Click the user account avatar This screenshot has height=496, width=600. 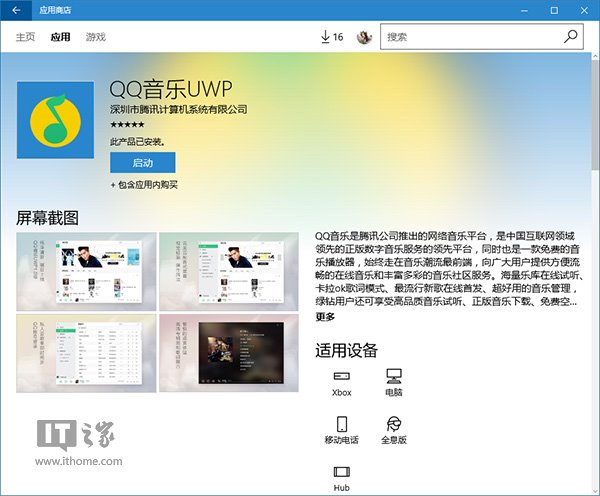364,37
